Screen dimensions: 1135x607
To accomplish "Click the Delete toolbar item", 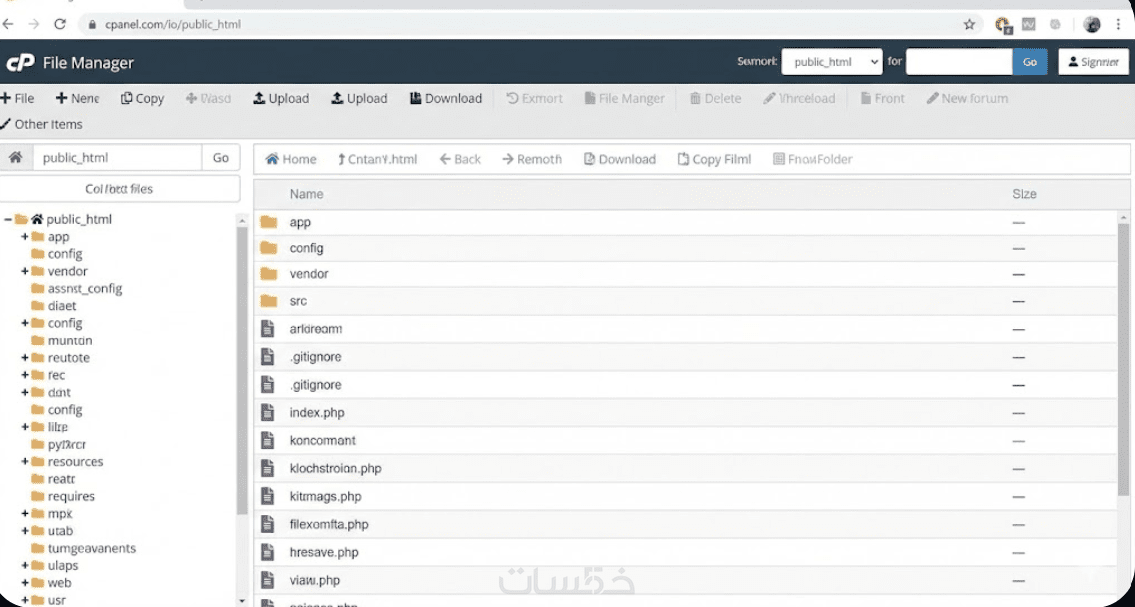I will [715, 98].
